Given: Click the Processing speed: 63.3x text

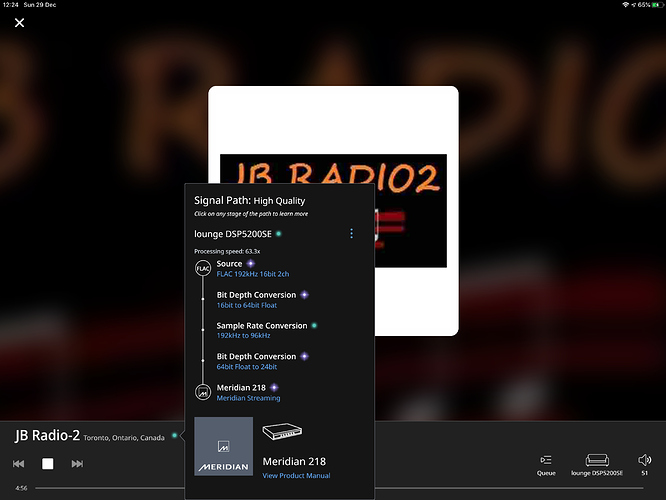Looking at the screenshot, I should (227, 251).
